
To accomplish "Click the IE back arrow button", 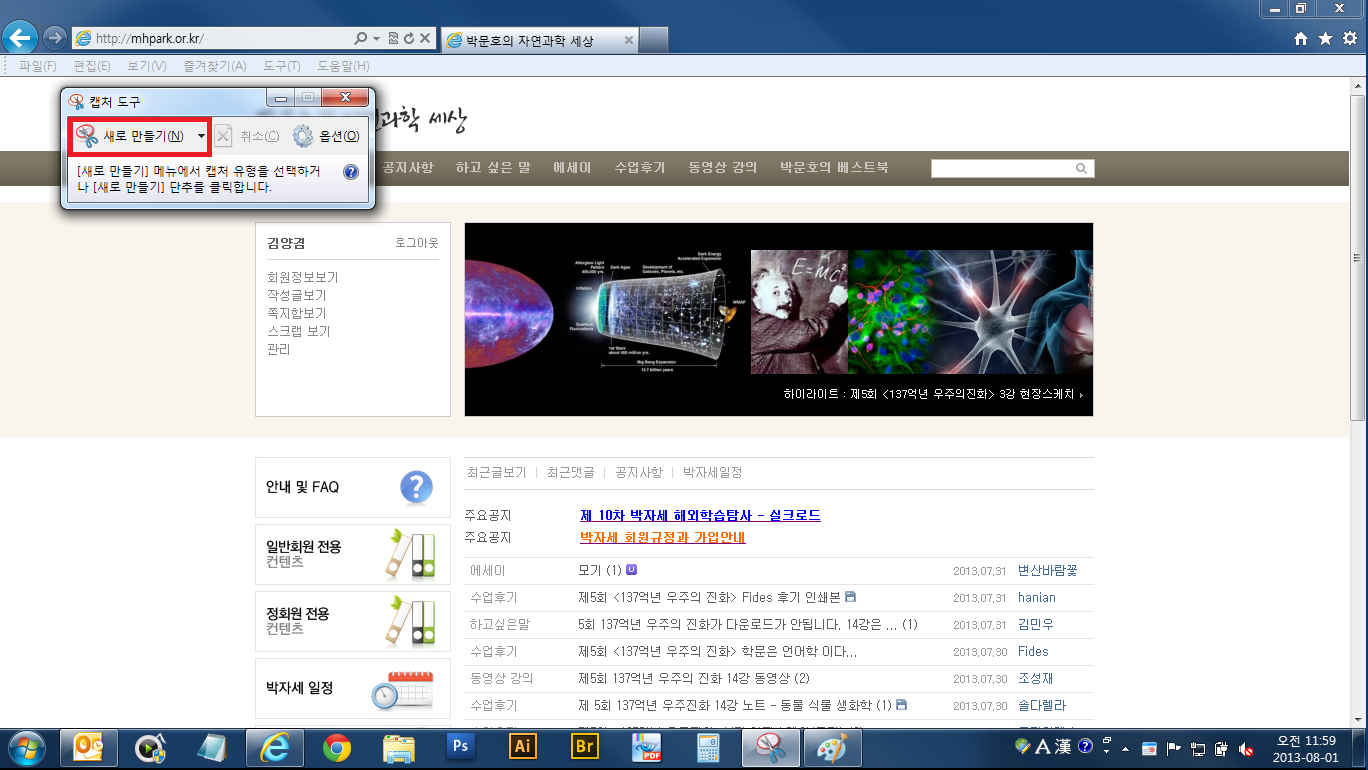I will [20, 38].
